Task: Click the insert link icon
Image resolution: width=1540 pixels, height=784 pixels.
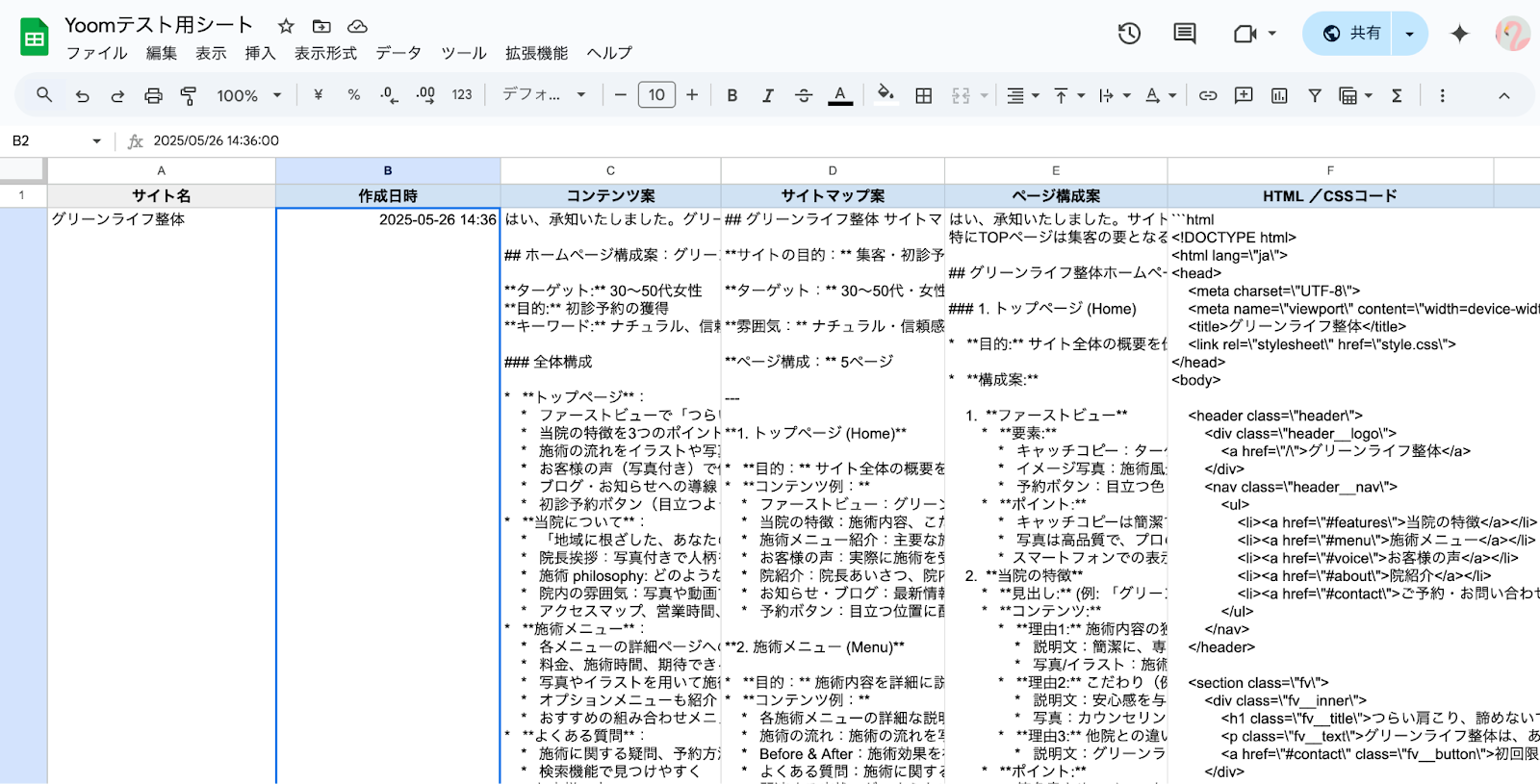Action: tap(1208, 95)
